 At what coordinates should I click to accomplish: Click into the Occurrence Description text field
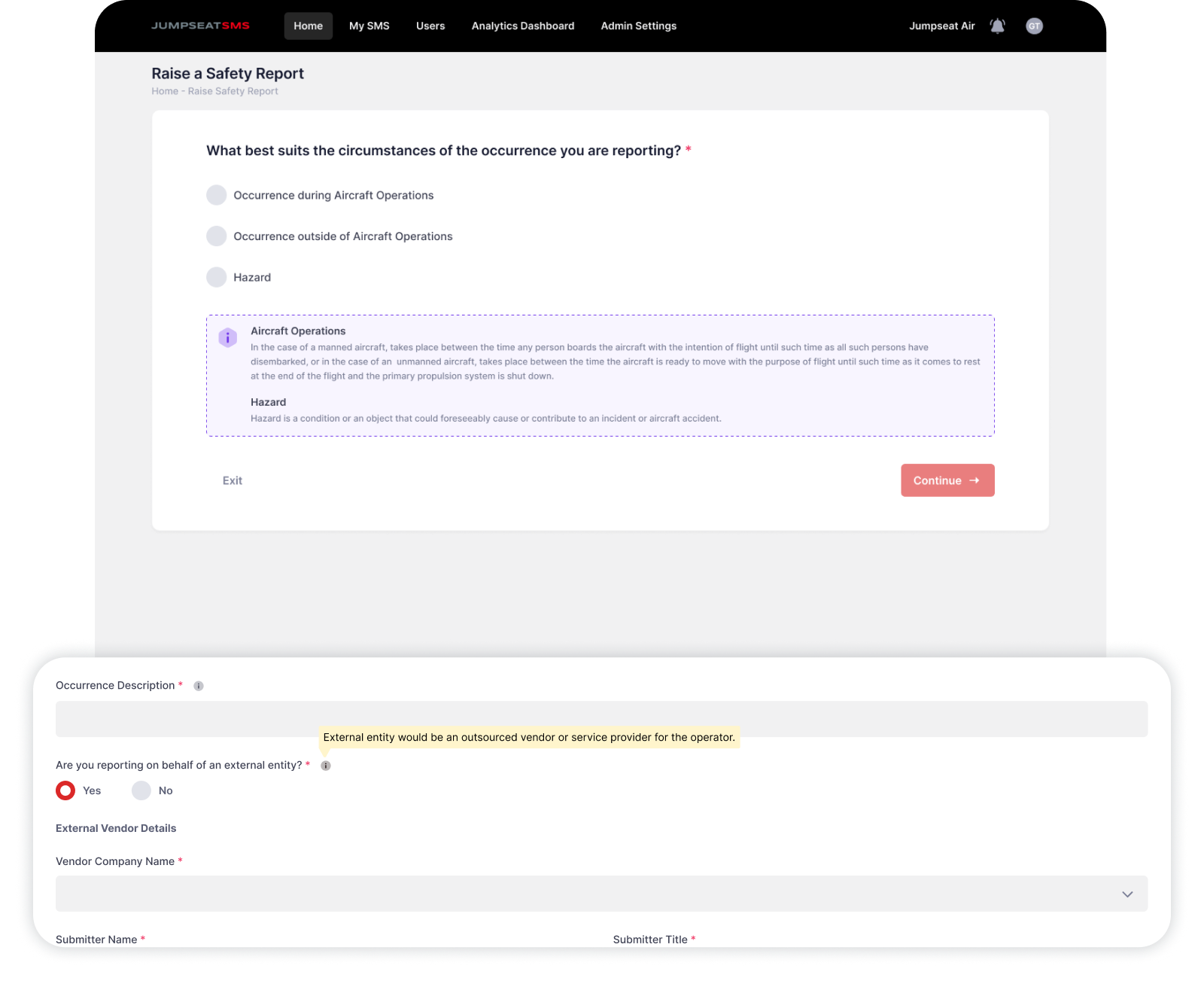(600, 719)
